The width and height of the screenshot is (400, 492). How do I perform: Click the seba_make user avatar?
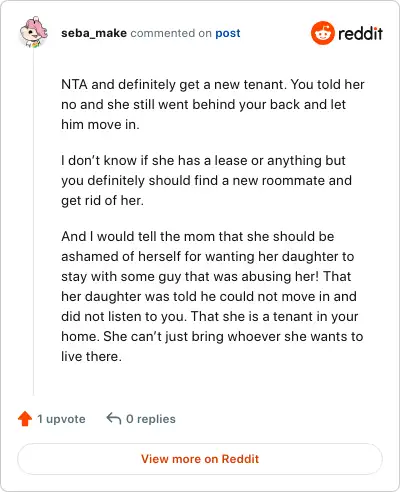pos(33,32)
